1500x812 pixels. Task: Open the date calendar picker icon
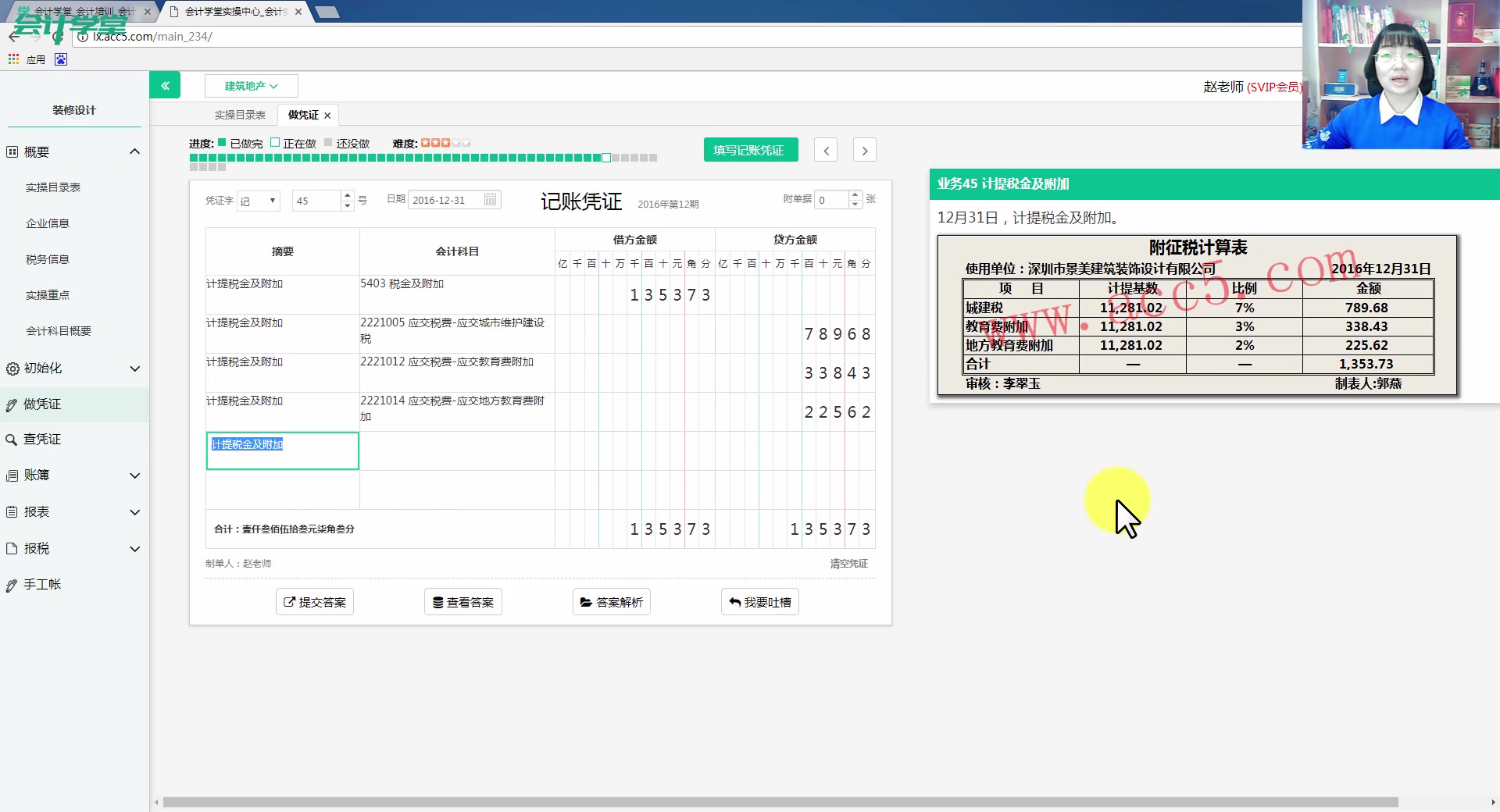point(490,200)
